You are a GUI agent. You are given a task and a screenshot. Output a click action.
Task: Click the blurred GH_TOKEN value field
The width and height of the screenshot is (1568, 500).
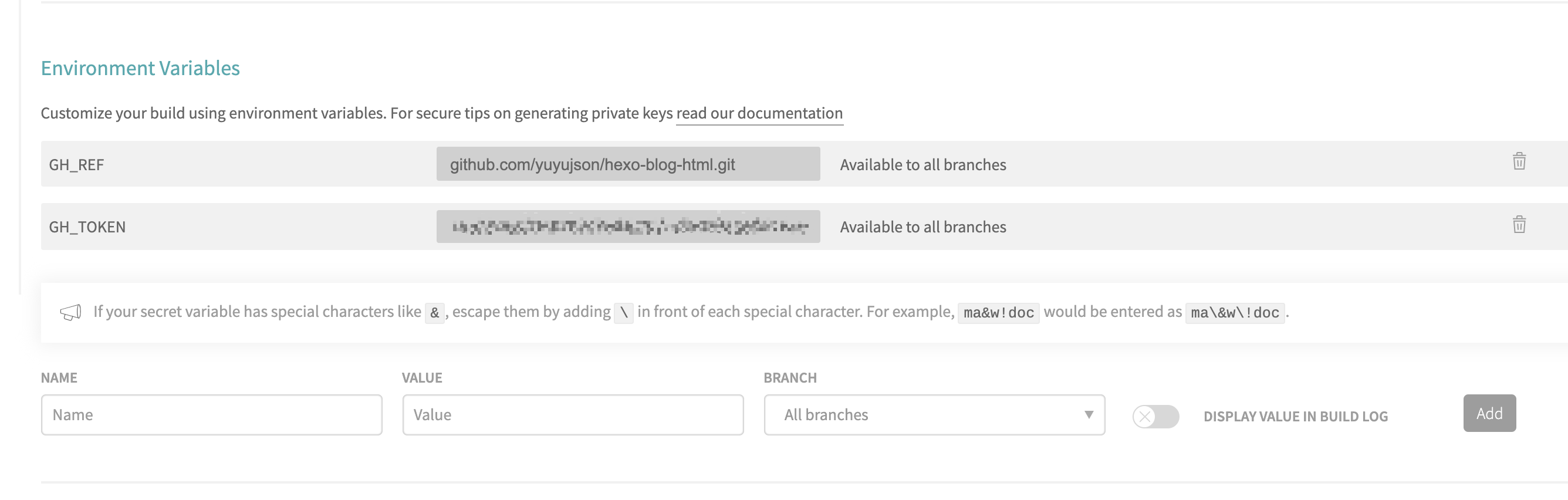click(627, 227)
